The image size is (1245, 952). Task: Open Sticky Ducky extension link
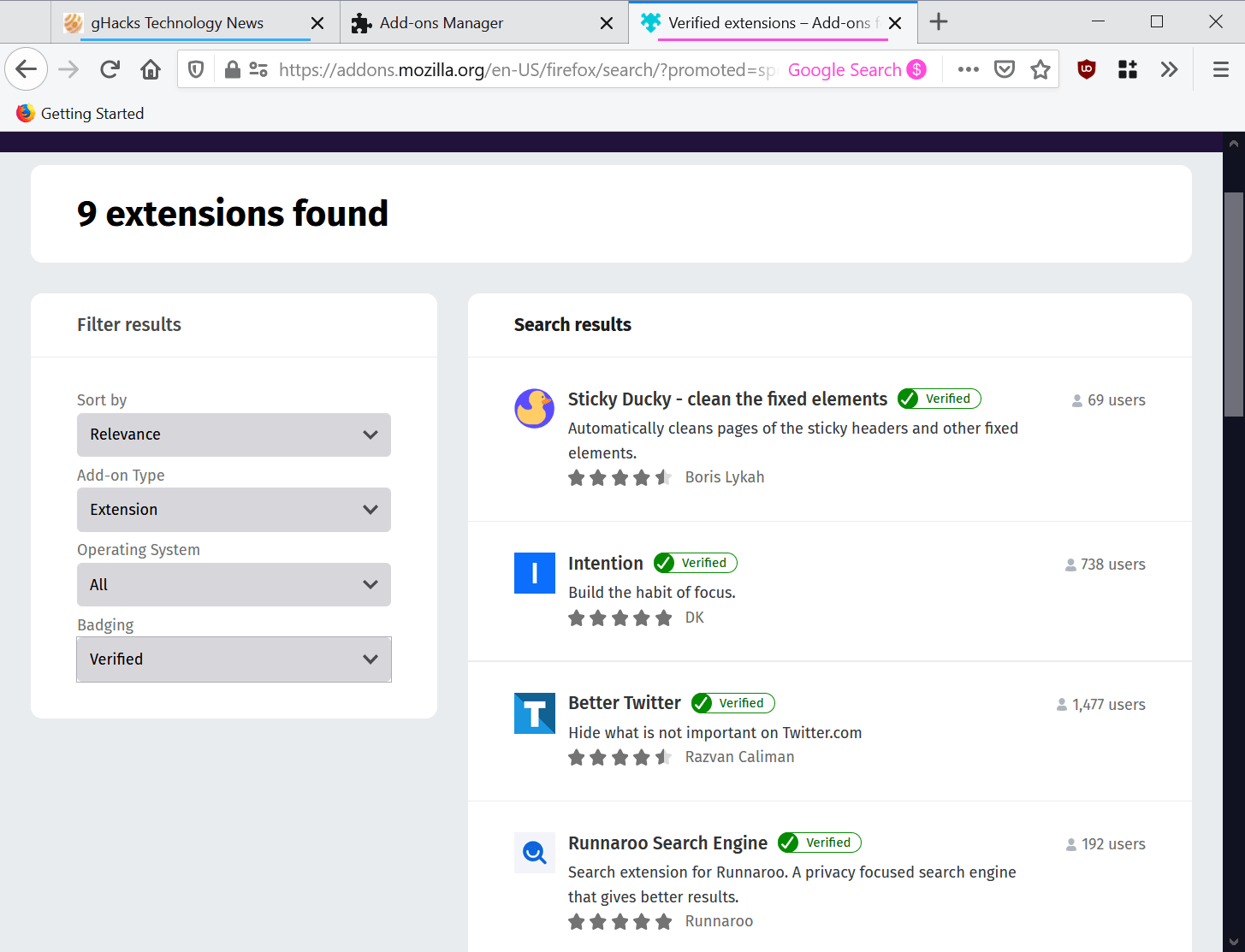[x=727, y=399]
